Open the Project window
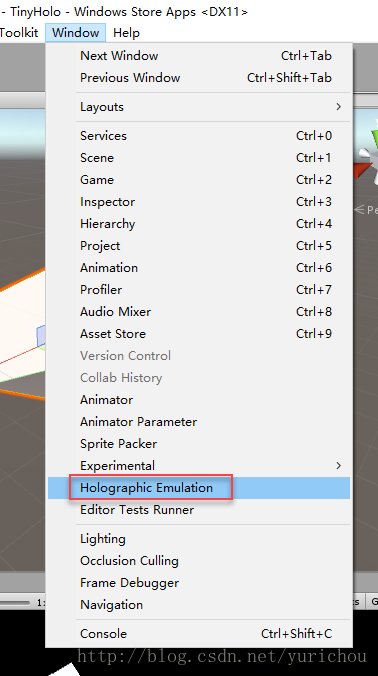Screen dimensions: 378x676 click(x=199, y=246)
